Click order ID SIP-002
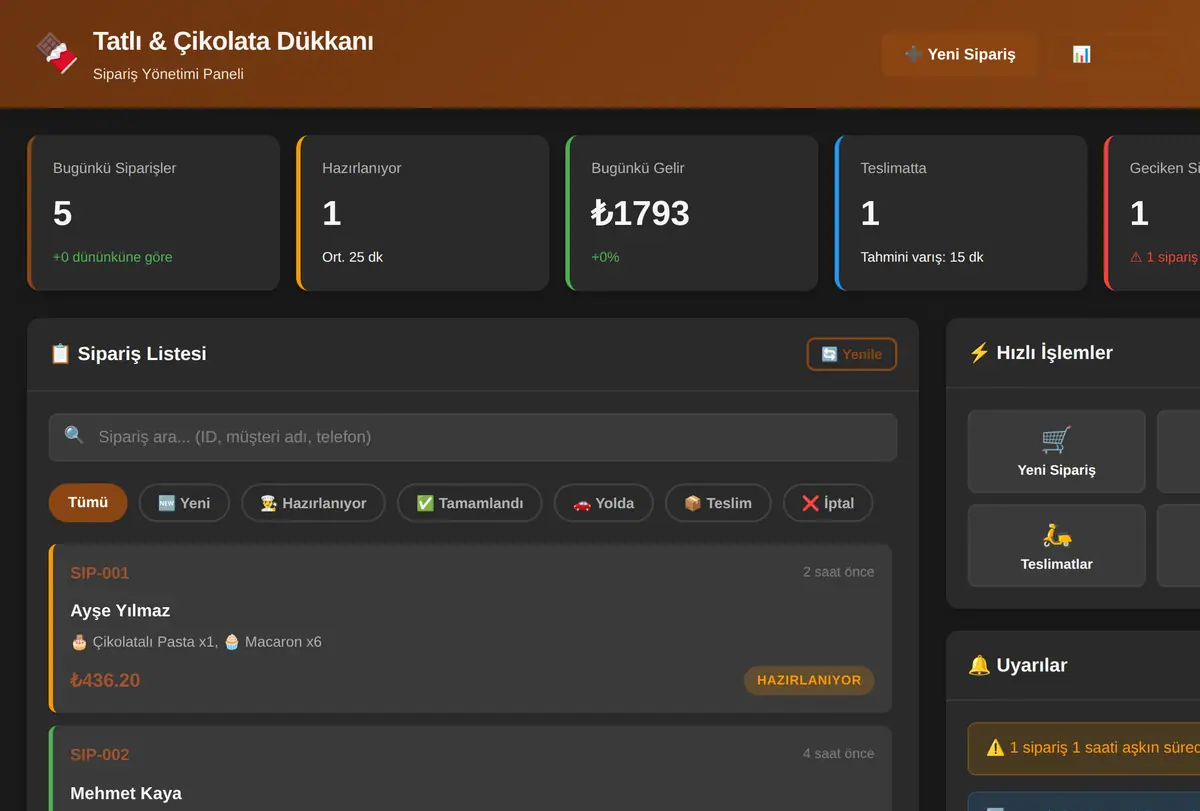1200x811 pixels. tap(100, 755)
